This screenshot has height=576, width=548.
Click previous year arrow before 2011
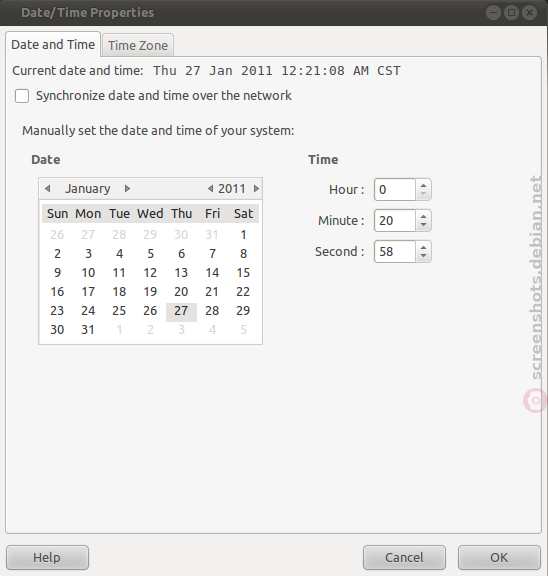pyautogui.click(x=210, y=189)
